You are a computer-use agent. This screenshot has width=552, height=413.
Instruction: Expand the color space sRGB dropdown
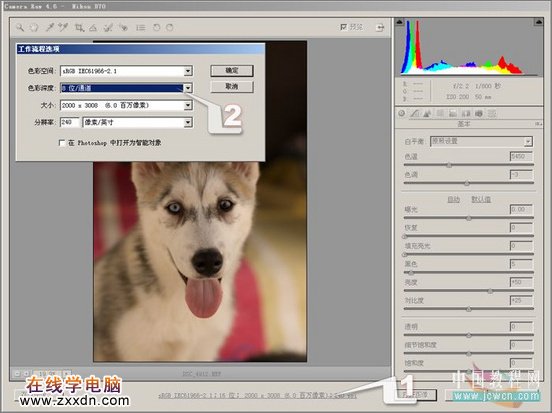(188, 71)
